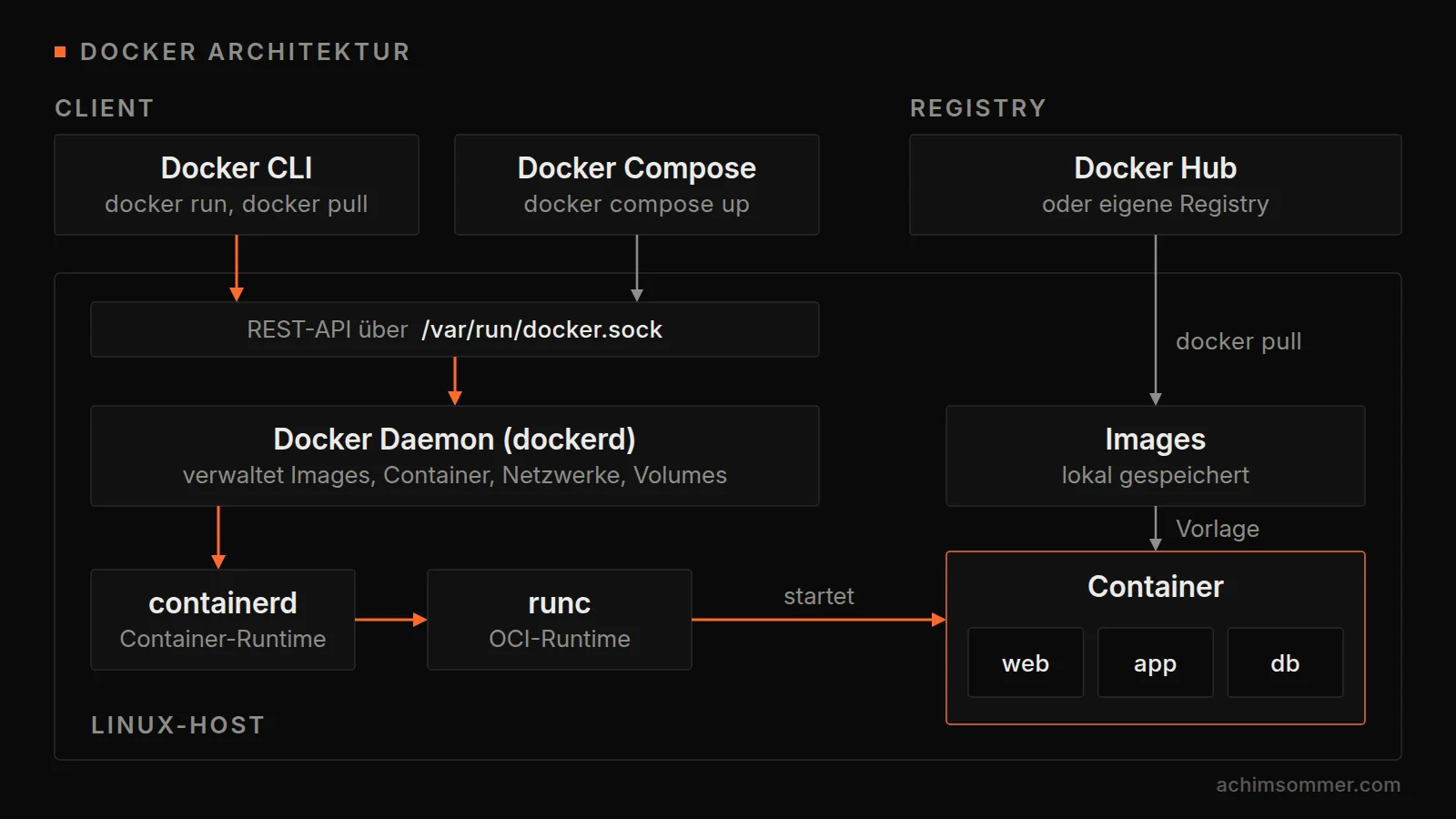
Task: Click the Docker Hub registry box
Action: point(1156,185)
